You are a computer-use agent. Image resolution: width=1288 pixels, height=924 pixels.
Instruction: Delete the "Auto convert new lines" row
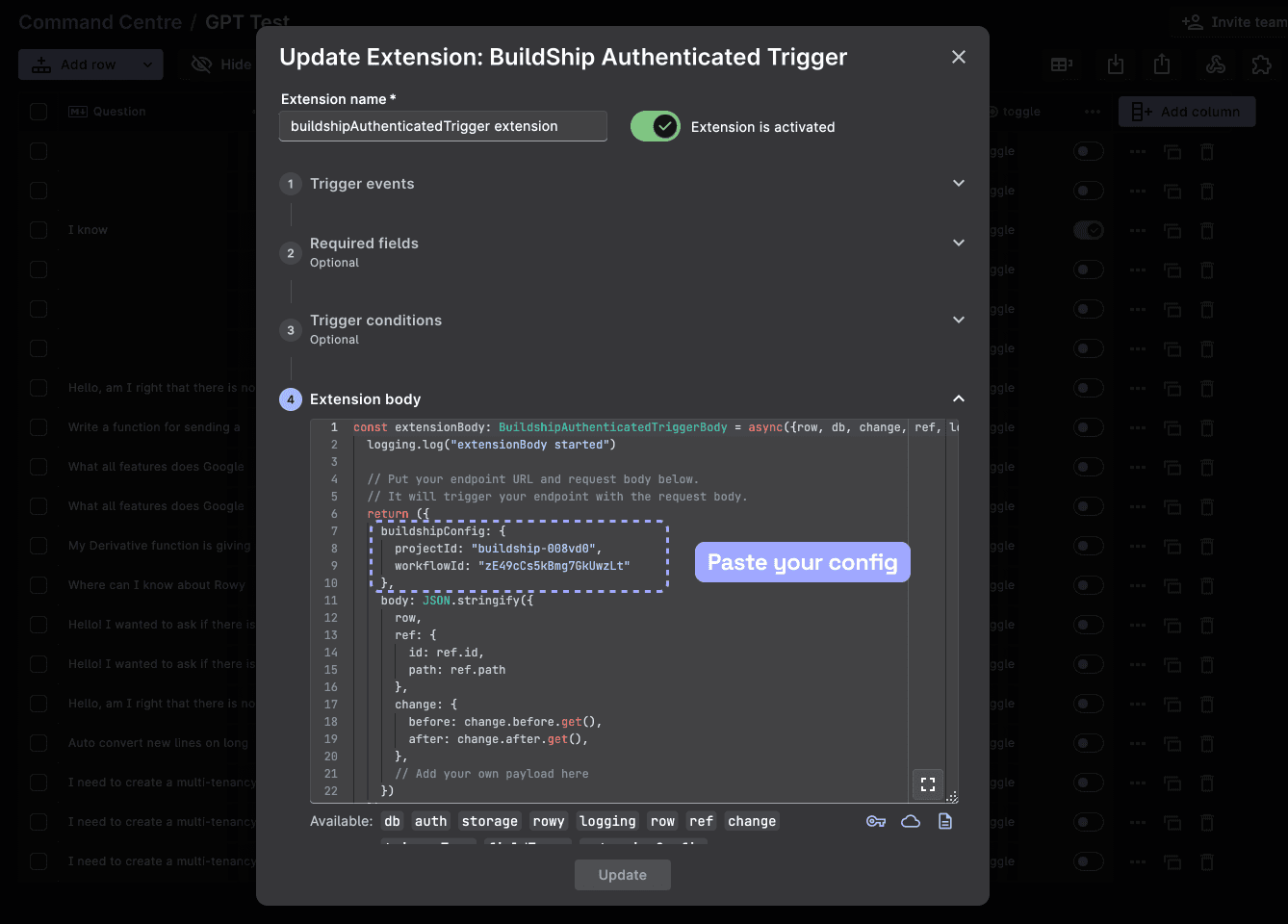click(1207, 743)
